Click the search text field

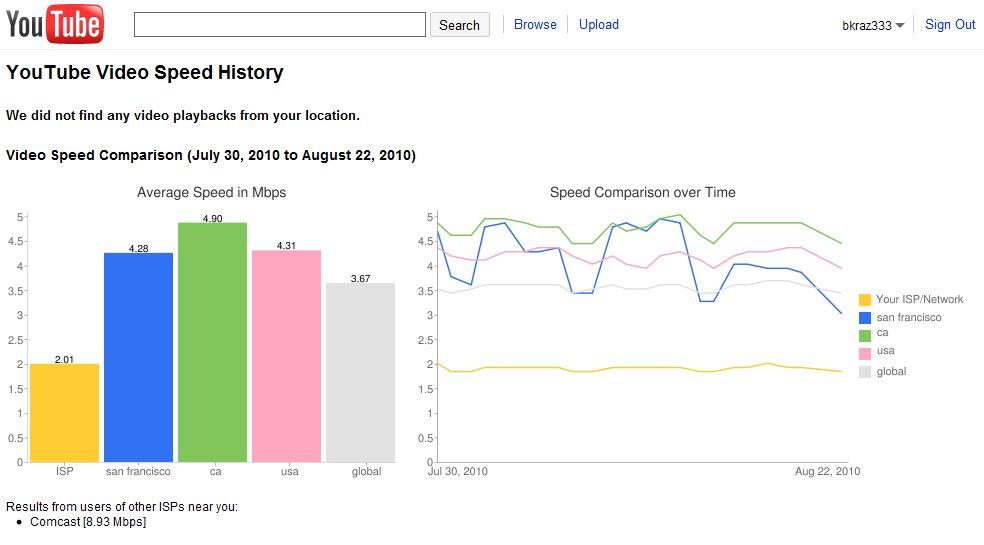point(280,25)
